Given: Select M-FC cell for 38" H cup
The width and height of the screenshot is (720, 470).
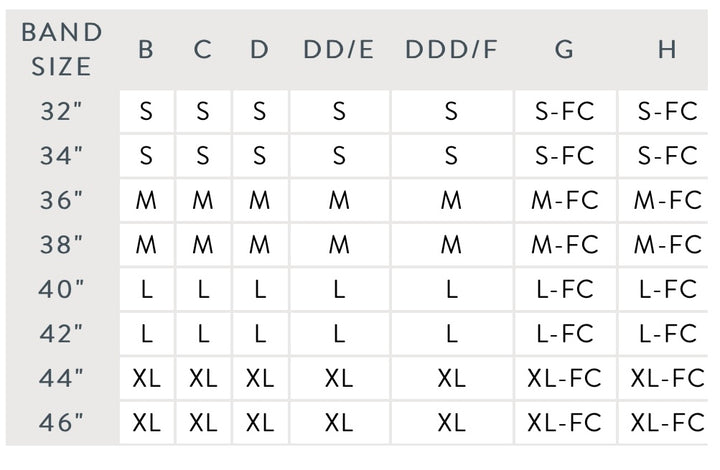Looking at the screenshot, I should tap(667, 244).
